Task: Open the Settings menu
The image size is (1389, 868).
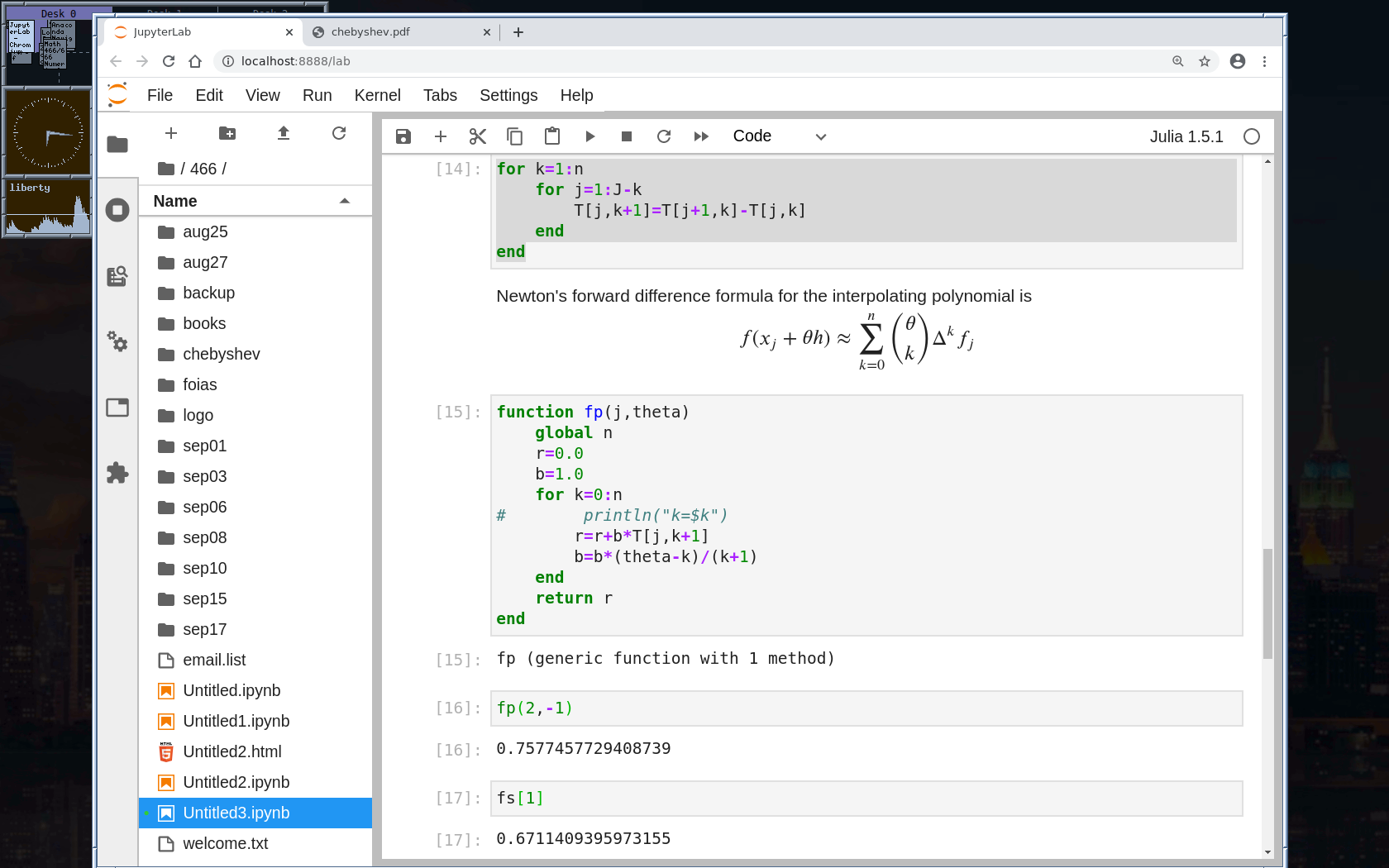Action: tap(508, 95)
